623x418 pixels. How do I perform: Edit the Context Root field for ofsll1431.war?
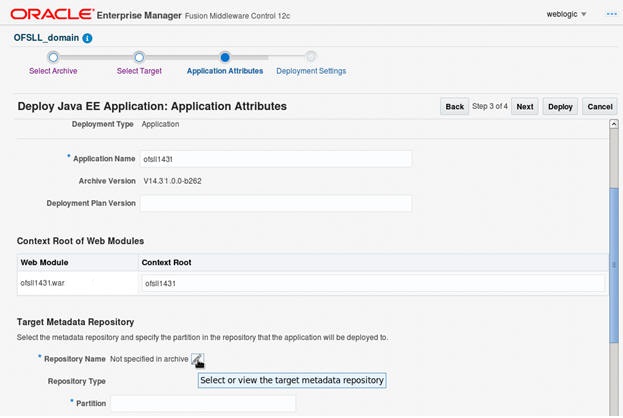click(372, 283)
